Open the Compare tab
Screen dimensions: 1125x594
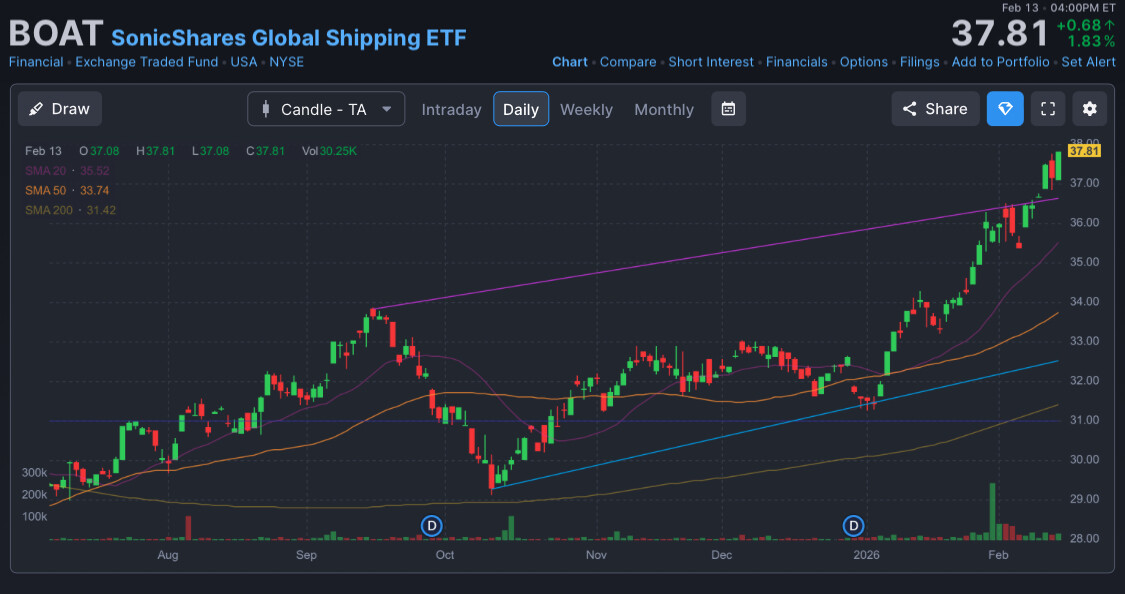tap(628, 62)
